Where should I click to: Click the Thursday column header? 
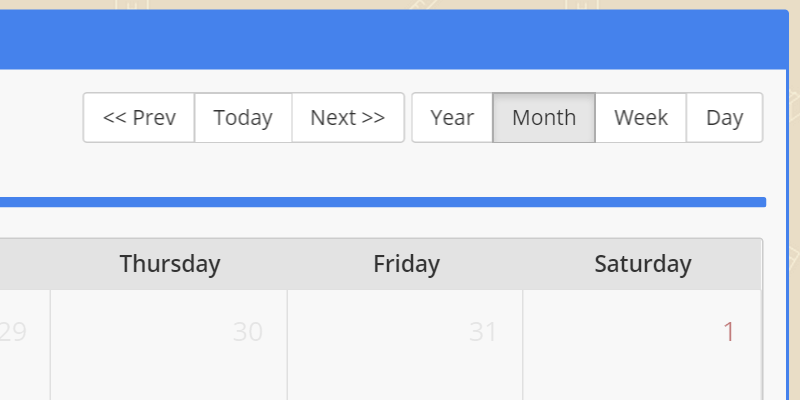pos(170,264)
